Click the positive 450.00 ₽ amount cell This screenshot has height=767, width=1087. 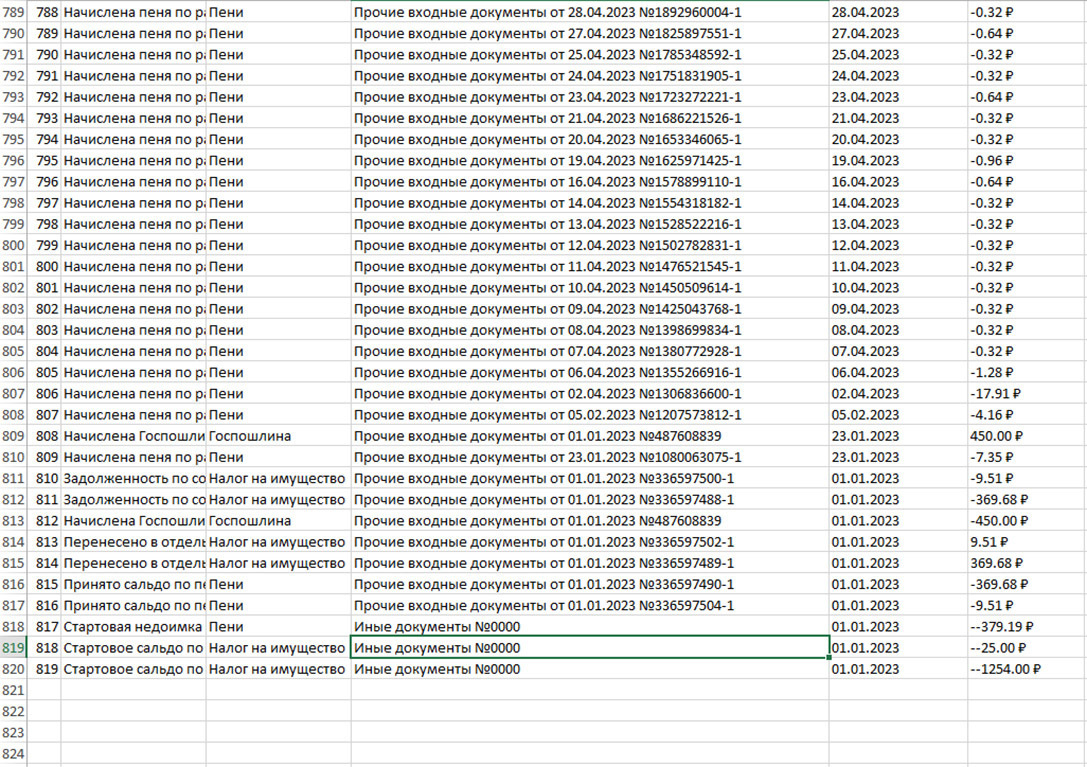(996, 436)
